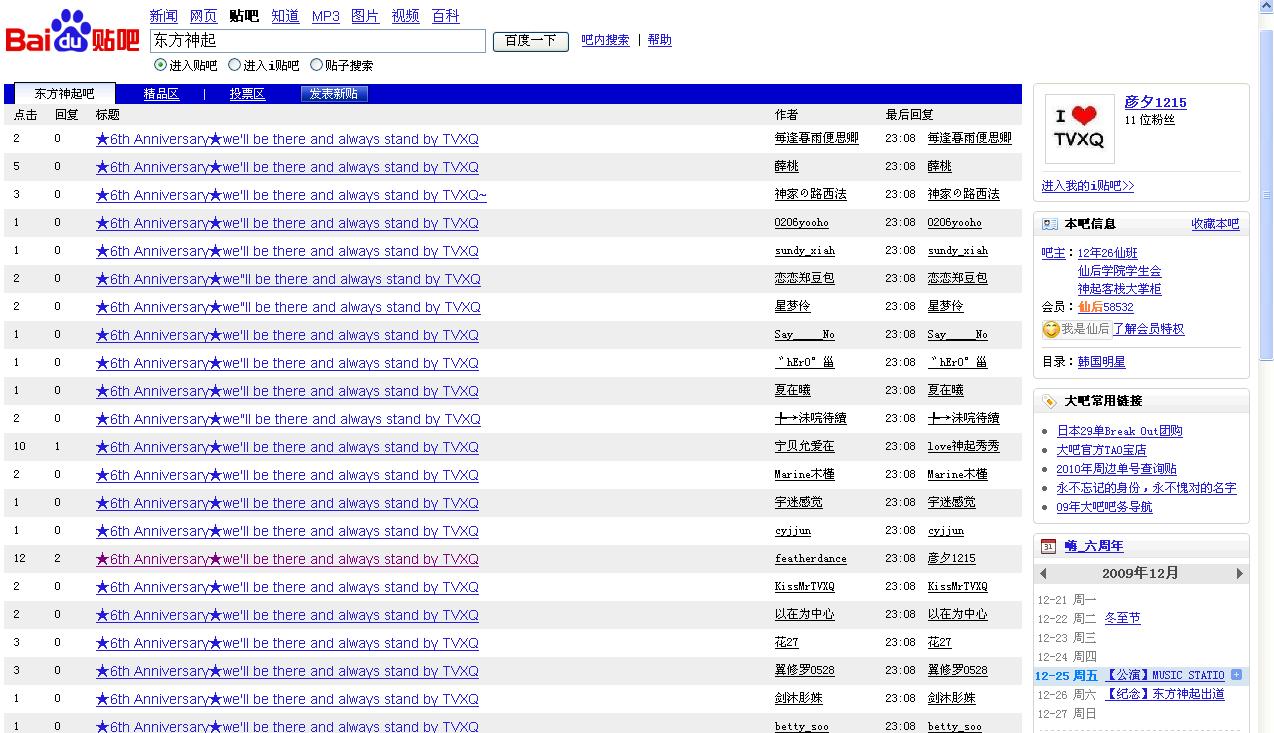Open the 百科 top navigation link
1274x733 pixels.
point(445,16)
